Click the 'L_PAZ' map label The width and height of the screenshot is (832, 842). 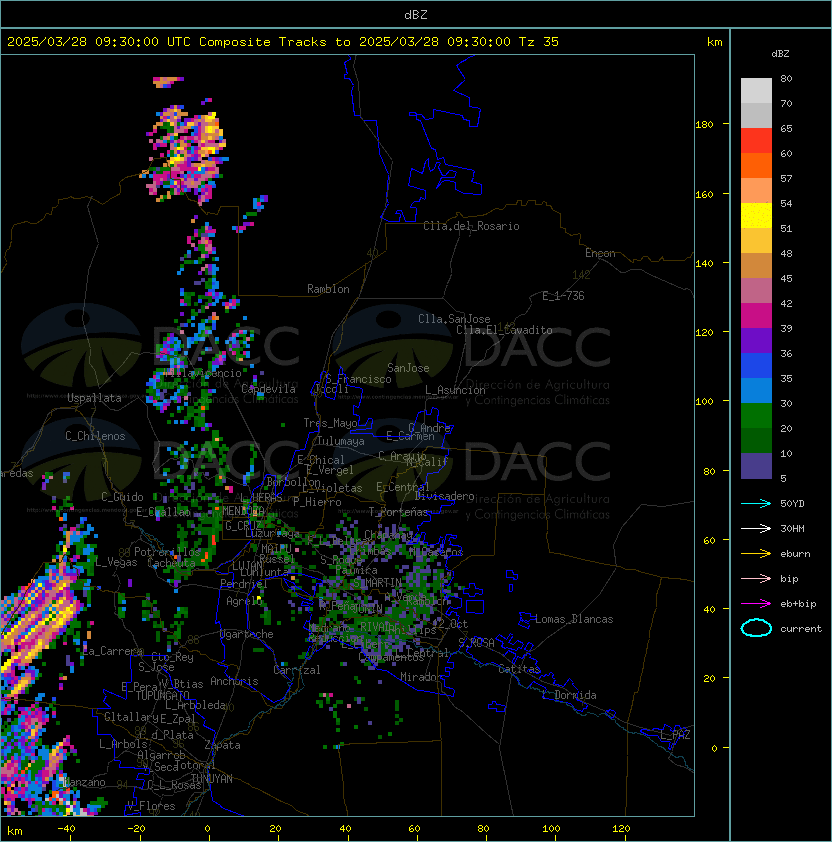click(x=675, y=735)
